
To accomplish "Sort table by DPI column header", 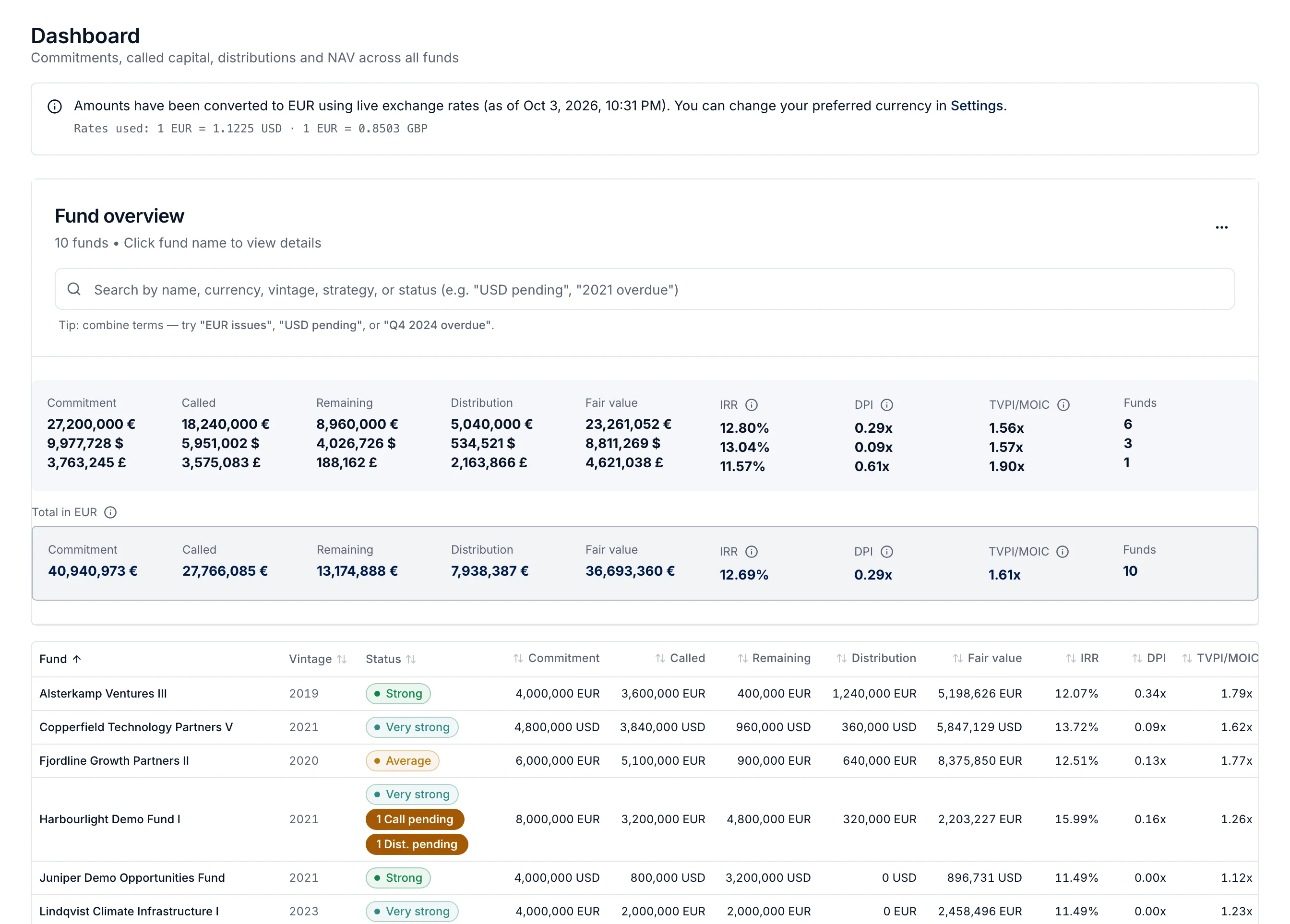I will pos(1148,658).
